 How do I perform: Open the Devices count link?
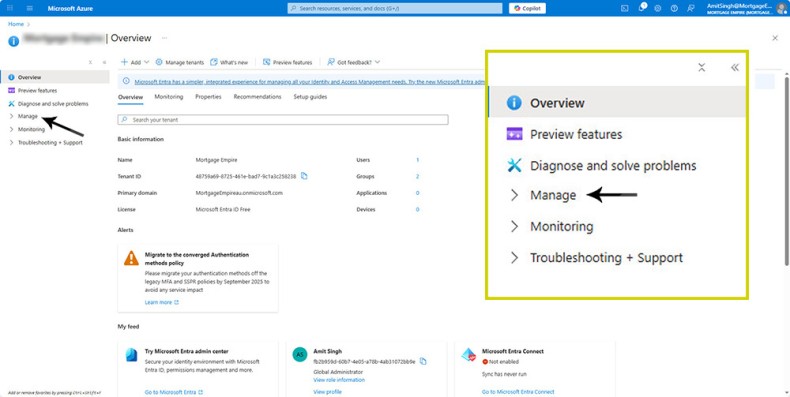[x=417, y=209]
